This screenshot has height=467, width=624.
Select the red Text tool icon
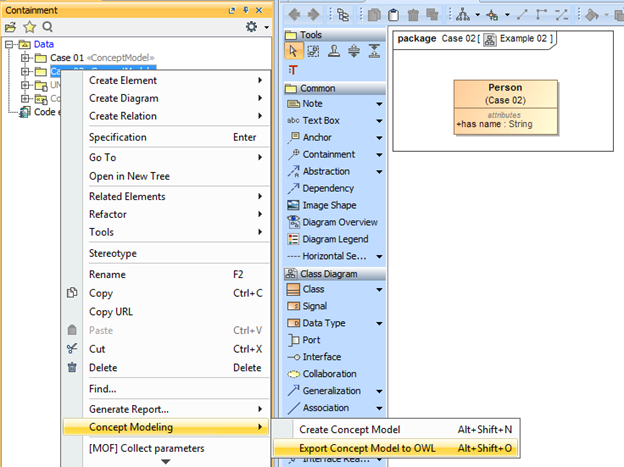point(293,69)
